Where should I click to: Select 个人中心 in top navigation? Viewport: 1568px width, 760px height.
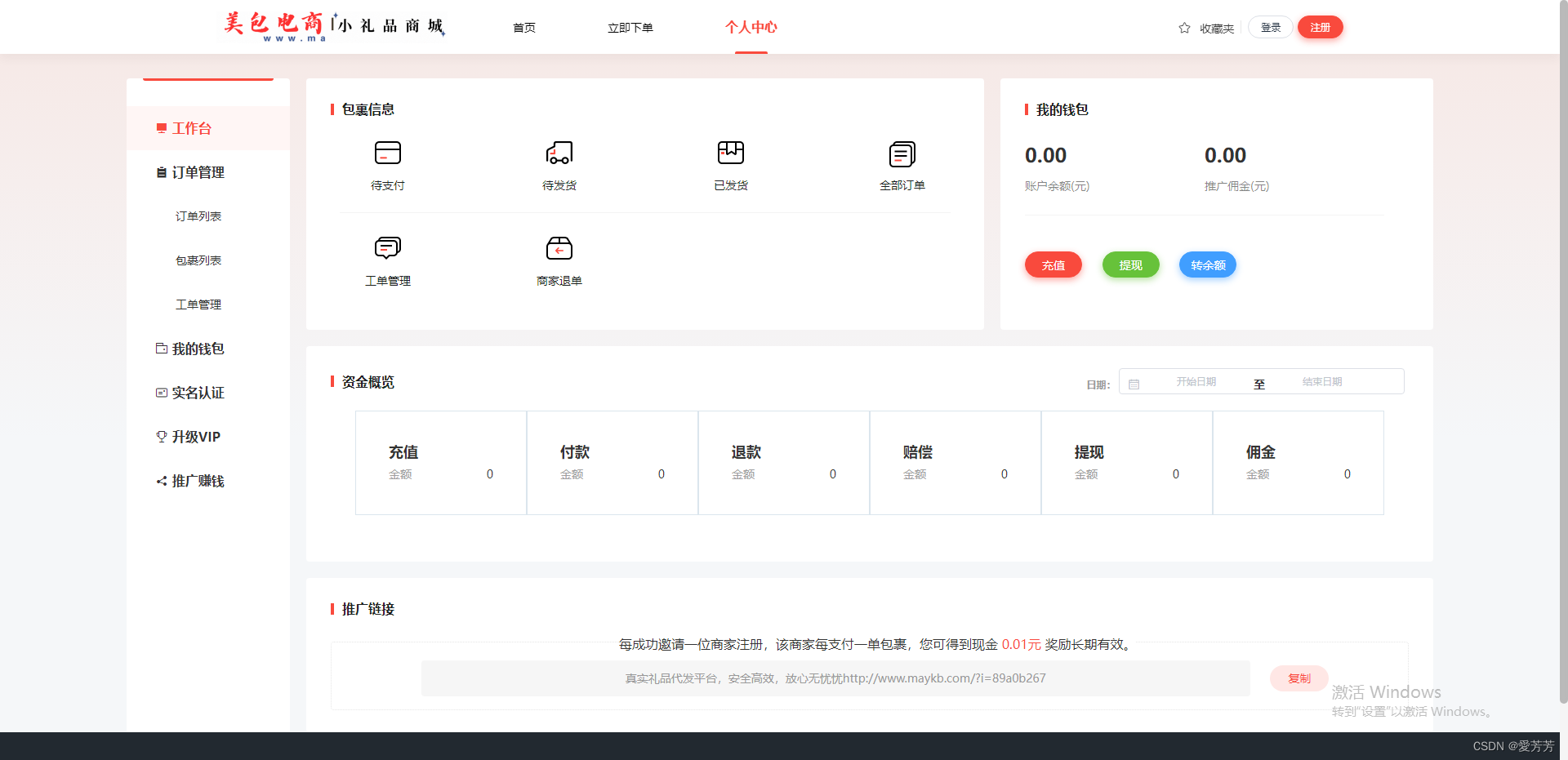(x=751, y=27)
